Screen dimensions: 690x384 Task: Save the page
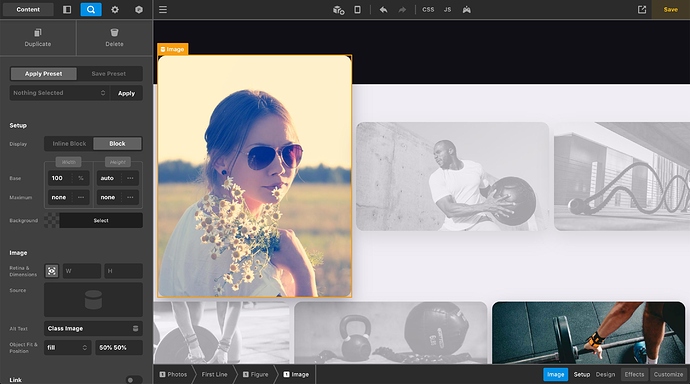671,9
